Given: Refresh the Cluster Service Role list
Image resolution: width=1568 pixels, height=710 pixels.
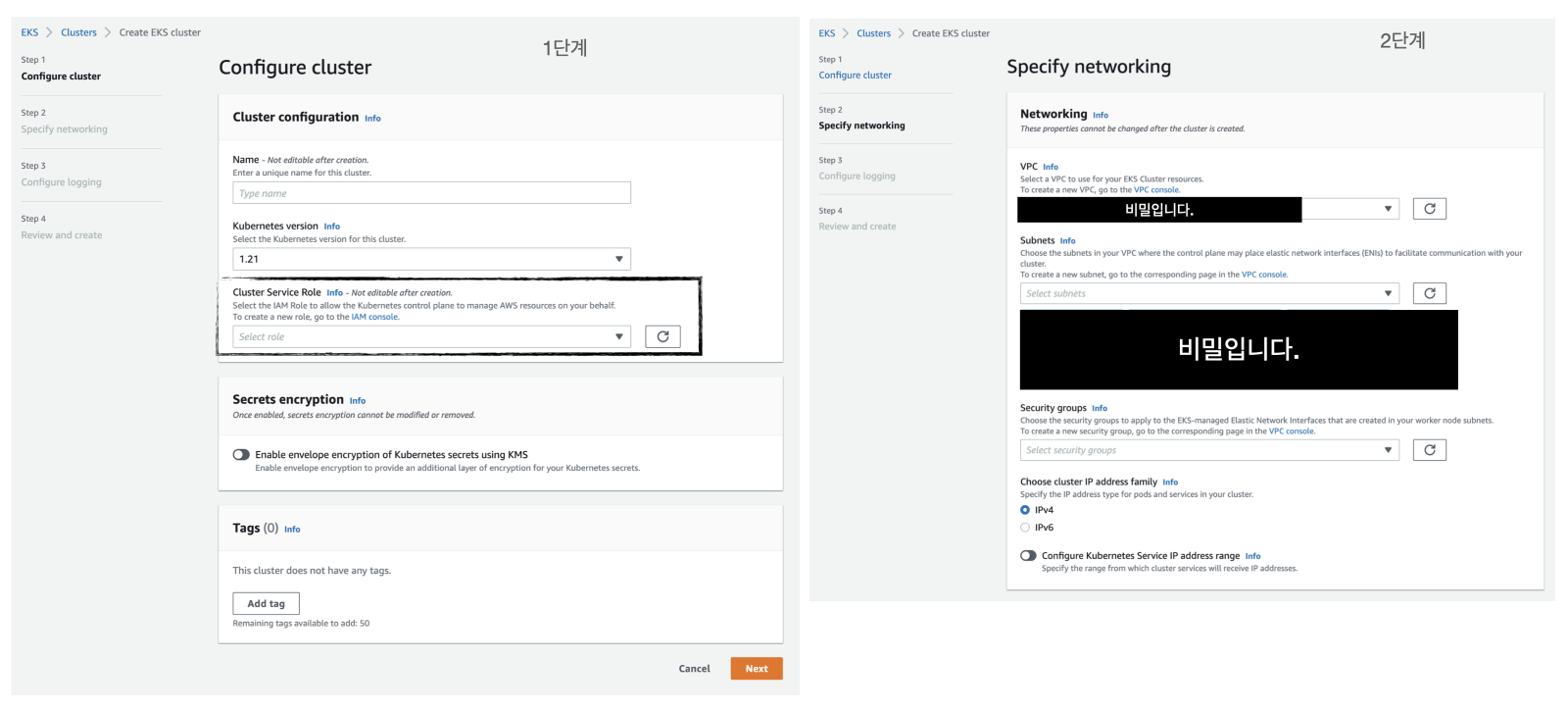Looking at the screenshot, I should [663, 336].
